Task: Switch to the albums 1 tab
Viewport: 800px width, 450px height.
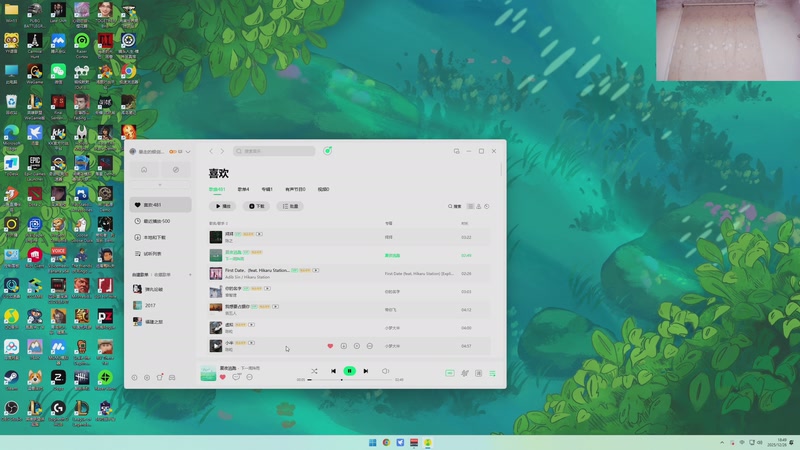Action: coord(267,189)
